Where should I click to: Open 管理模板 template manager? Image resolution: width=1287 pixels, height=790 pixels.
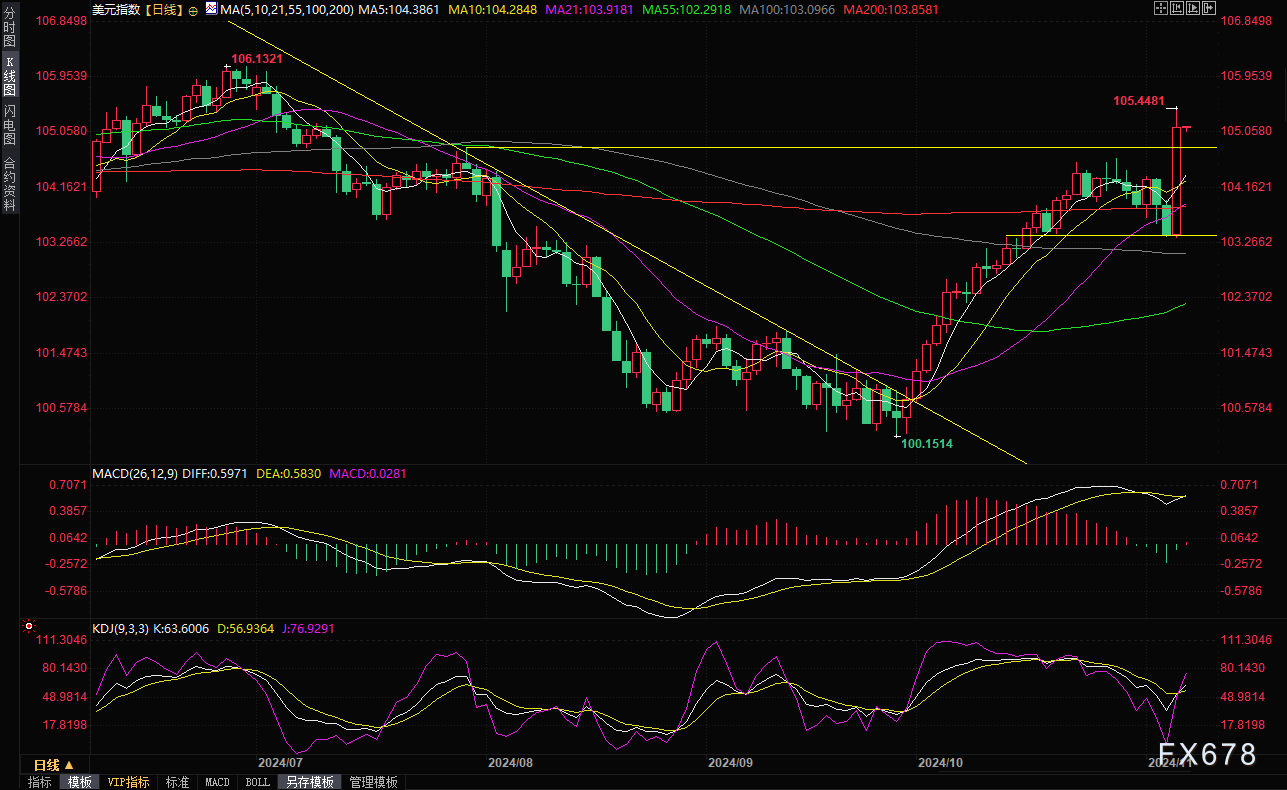[373, 782]
